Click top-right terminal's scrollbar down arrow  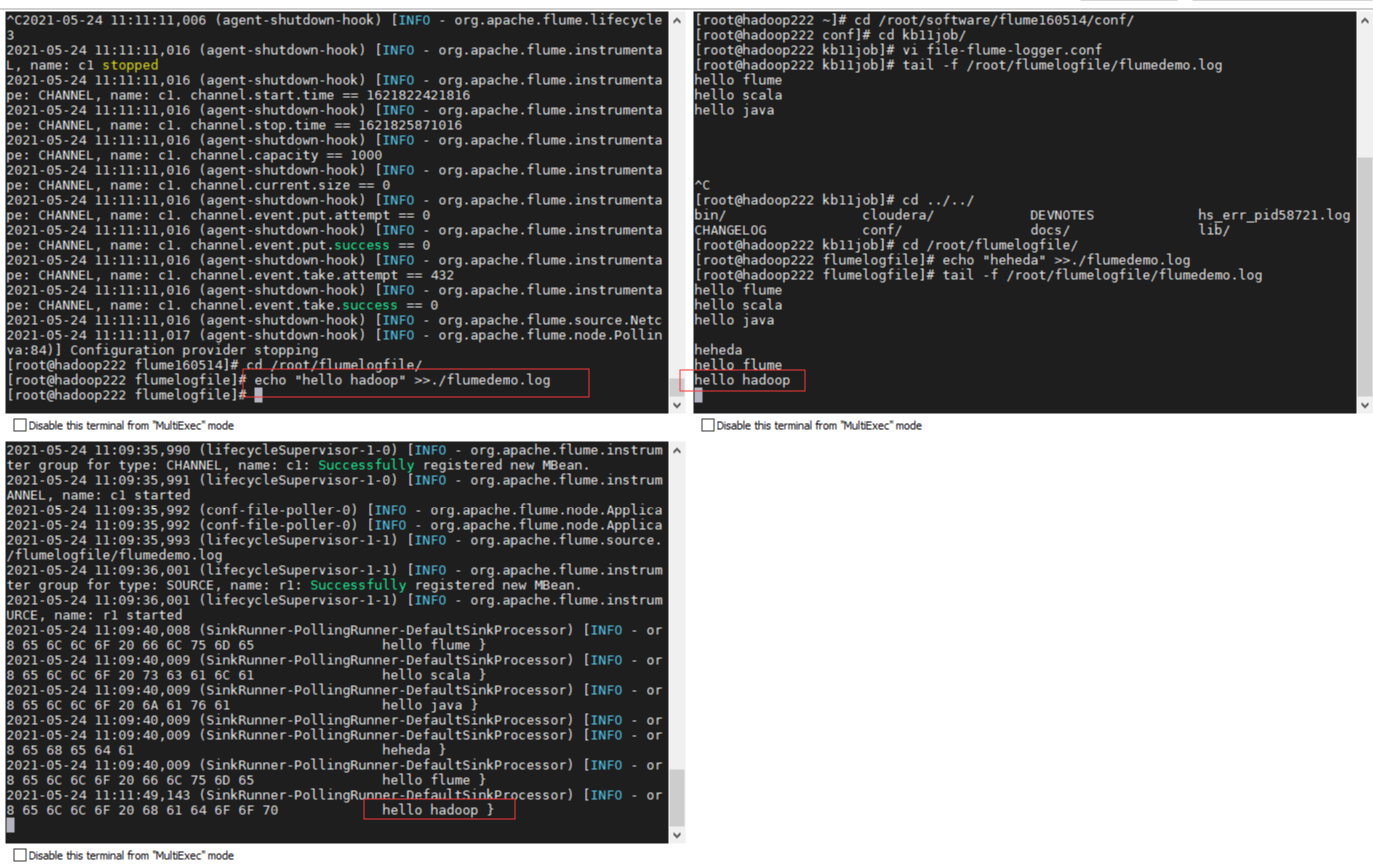pos(1364,405)
